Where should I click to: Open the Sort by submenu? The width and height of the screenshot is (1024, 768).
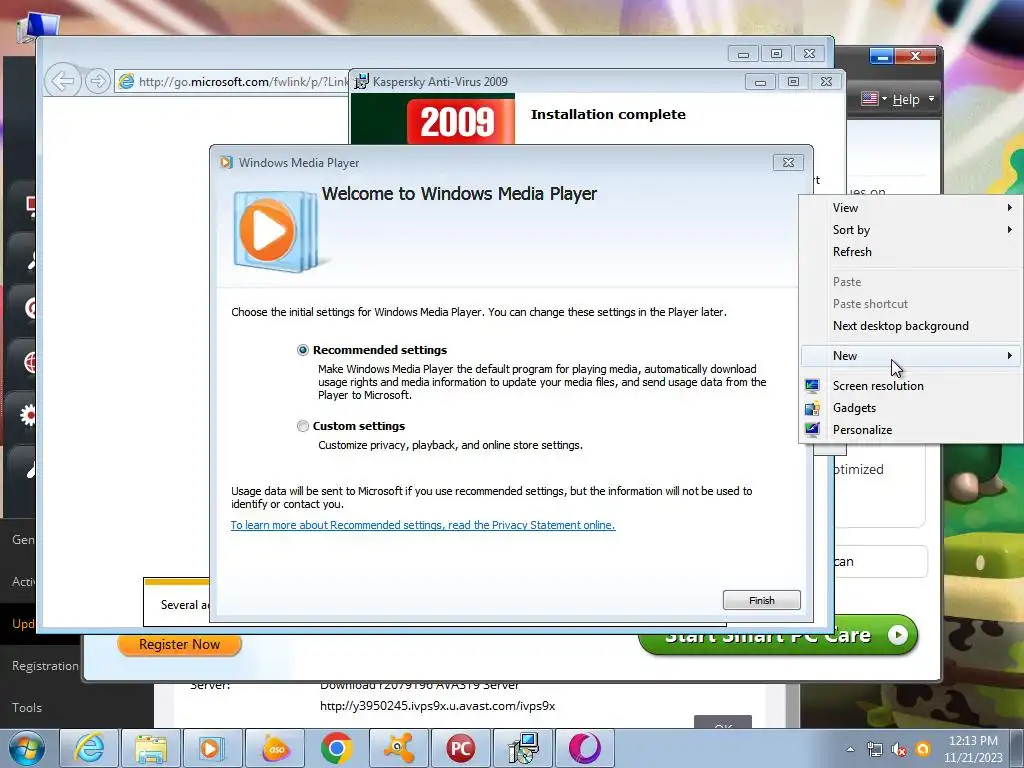[x=911, y=230]
